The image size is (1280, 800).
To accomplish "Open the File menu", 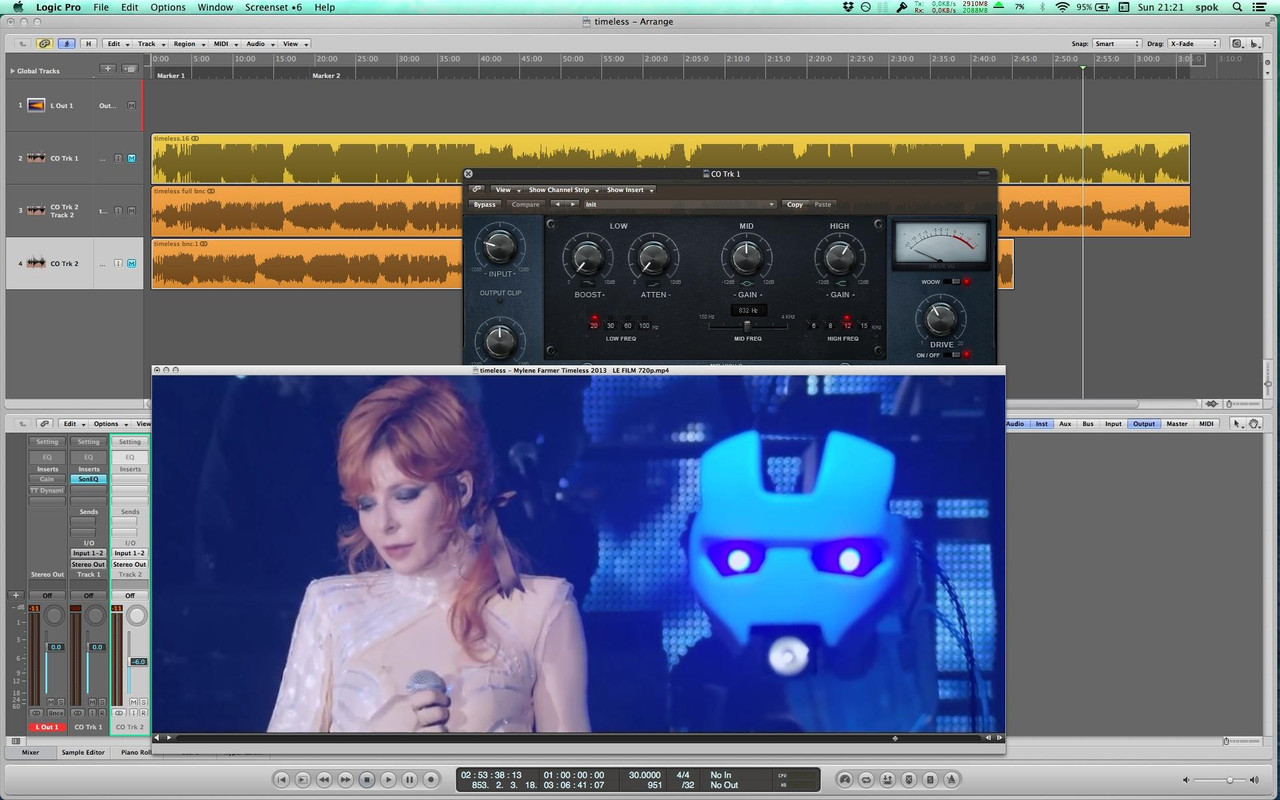I will pyautogui.click(x=101, y=7).
